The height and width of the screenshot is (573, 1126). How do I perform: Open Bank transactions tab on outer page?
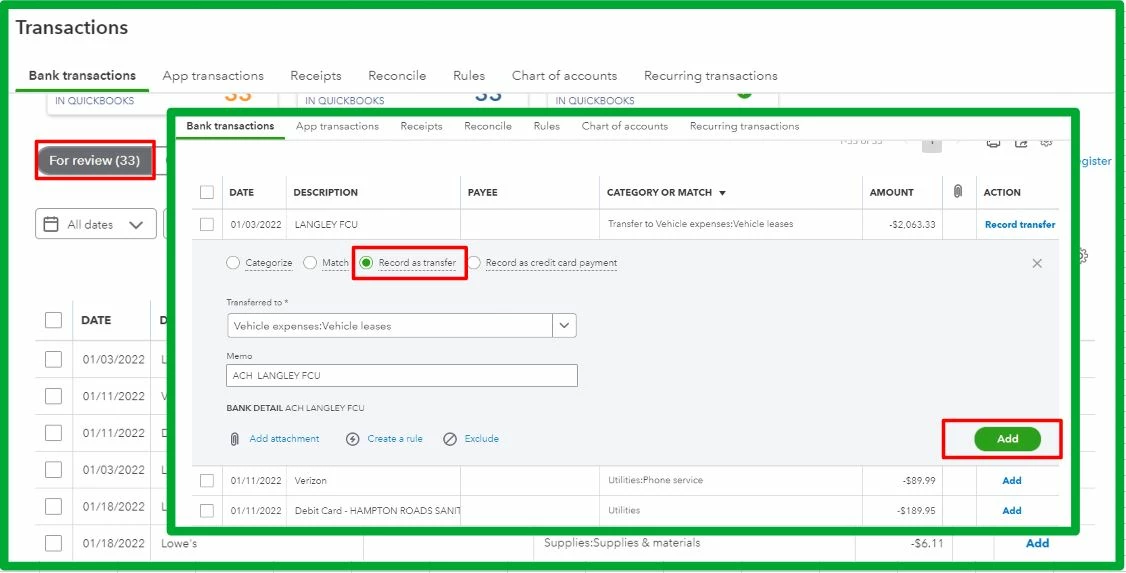point(83,75)
